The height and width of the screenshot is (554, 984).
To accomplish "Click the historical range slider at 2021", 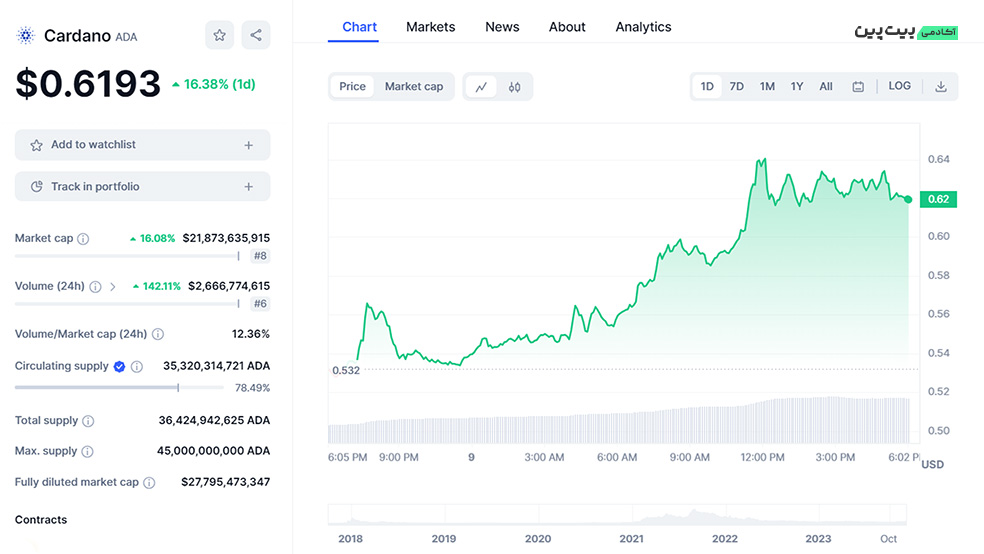I will [x=631, y=517].
